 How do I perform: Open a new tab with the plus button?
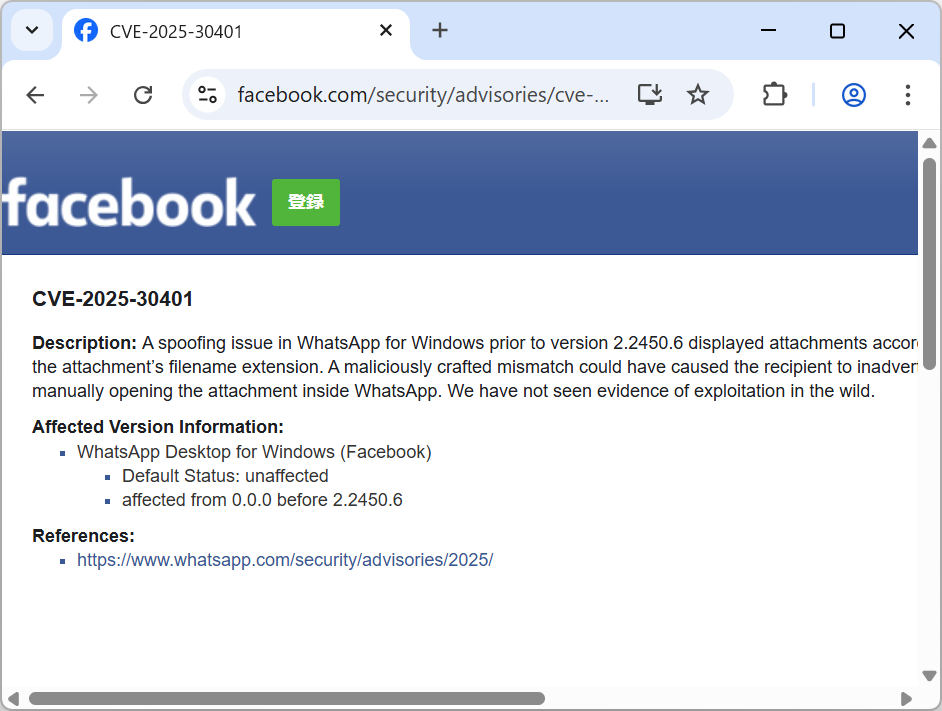click(x=440, y=30)
